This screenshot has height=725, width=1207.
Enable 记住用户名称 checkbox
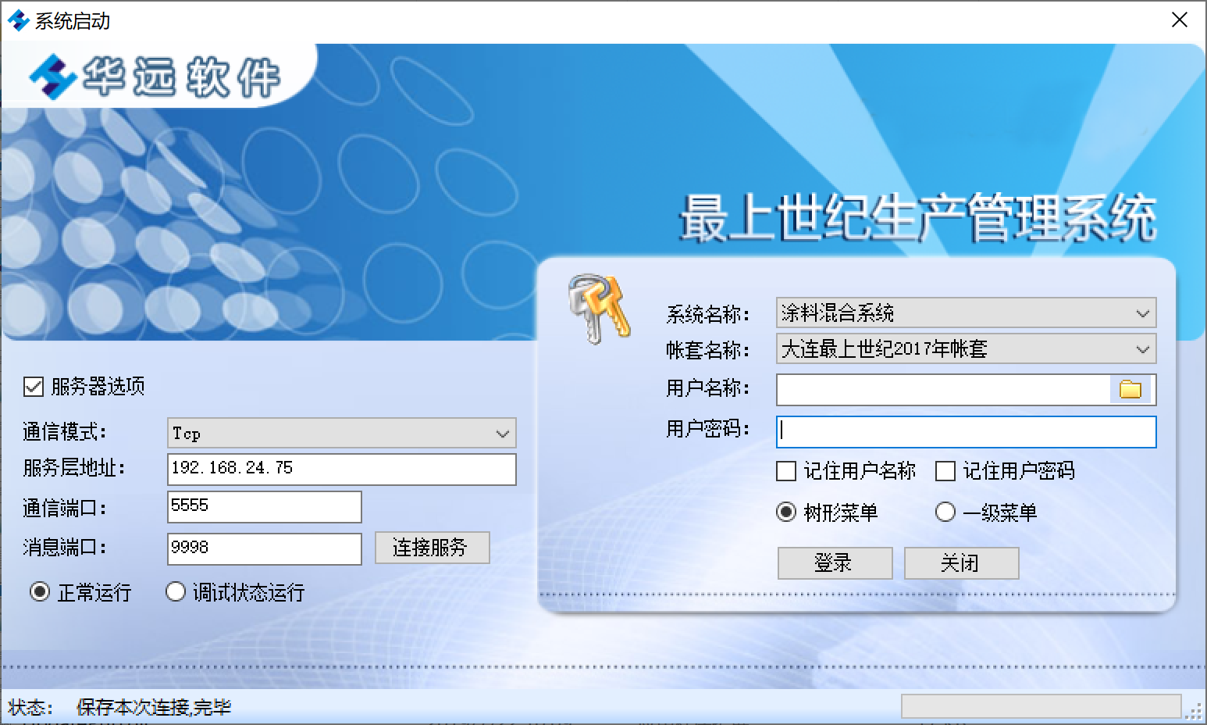[x=787, y=471]
